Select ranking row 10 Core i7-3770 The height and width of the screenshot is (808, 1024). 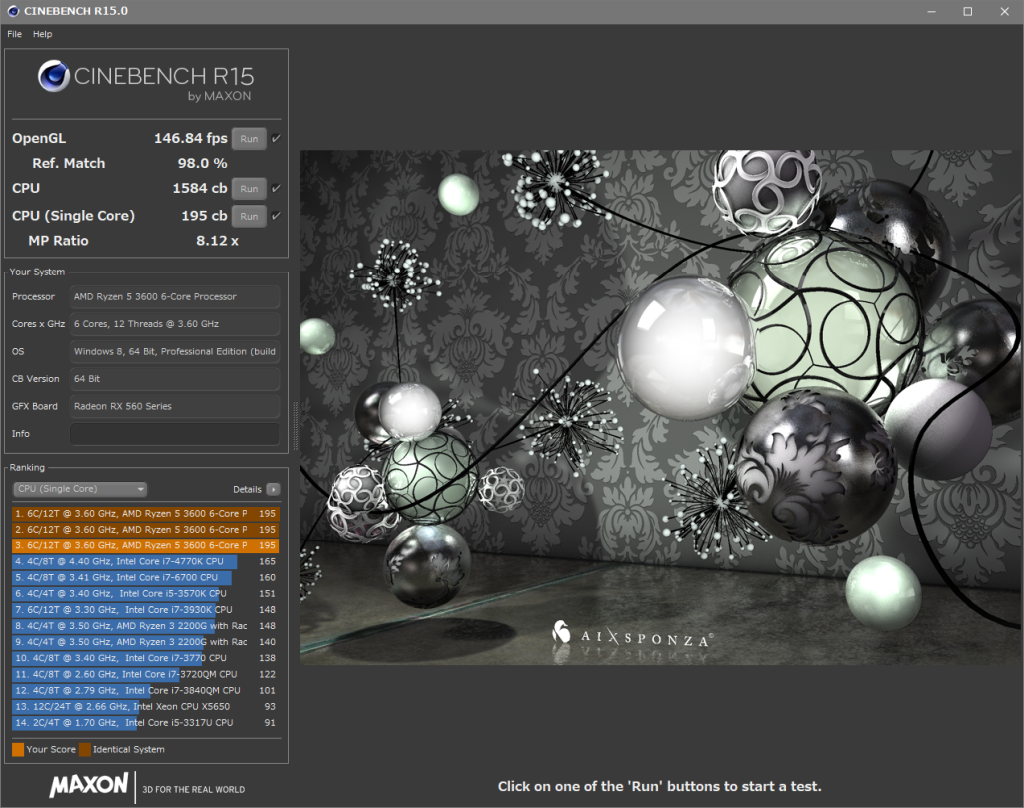coord(146,658)
